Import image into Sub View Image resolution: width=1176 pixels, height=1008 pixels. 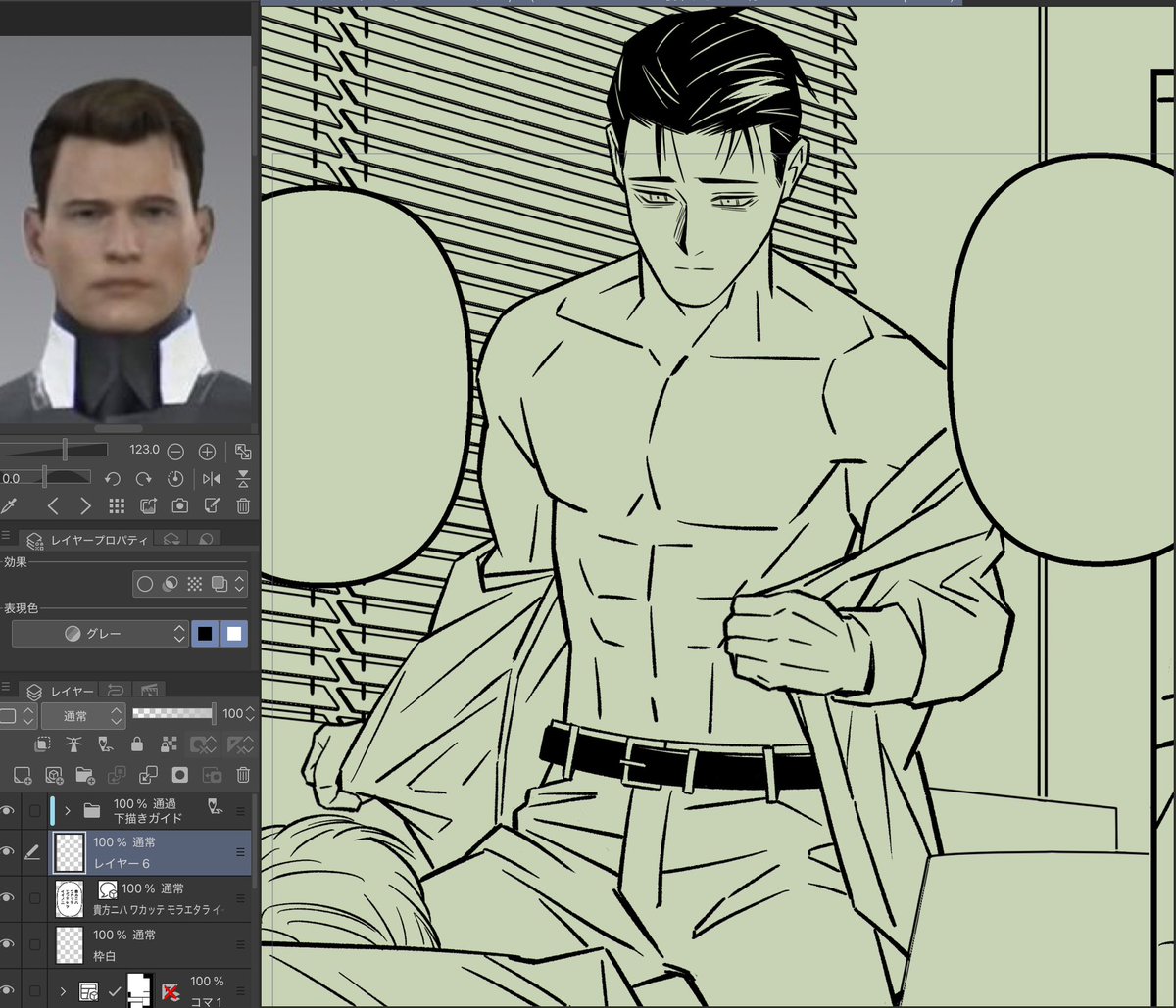coord(148,506)
